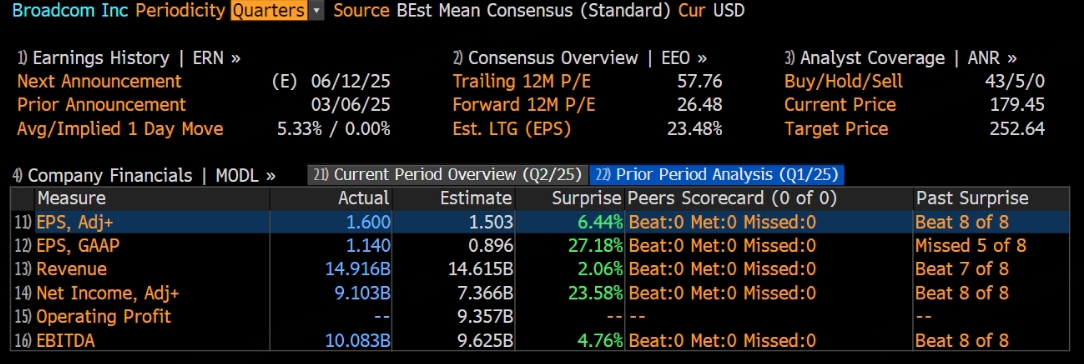Switch to Current Period Overview (Q2/25) tab
The image size is (1084, 364).
click(x=448, y=175)
